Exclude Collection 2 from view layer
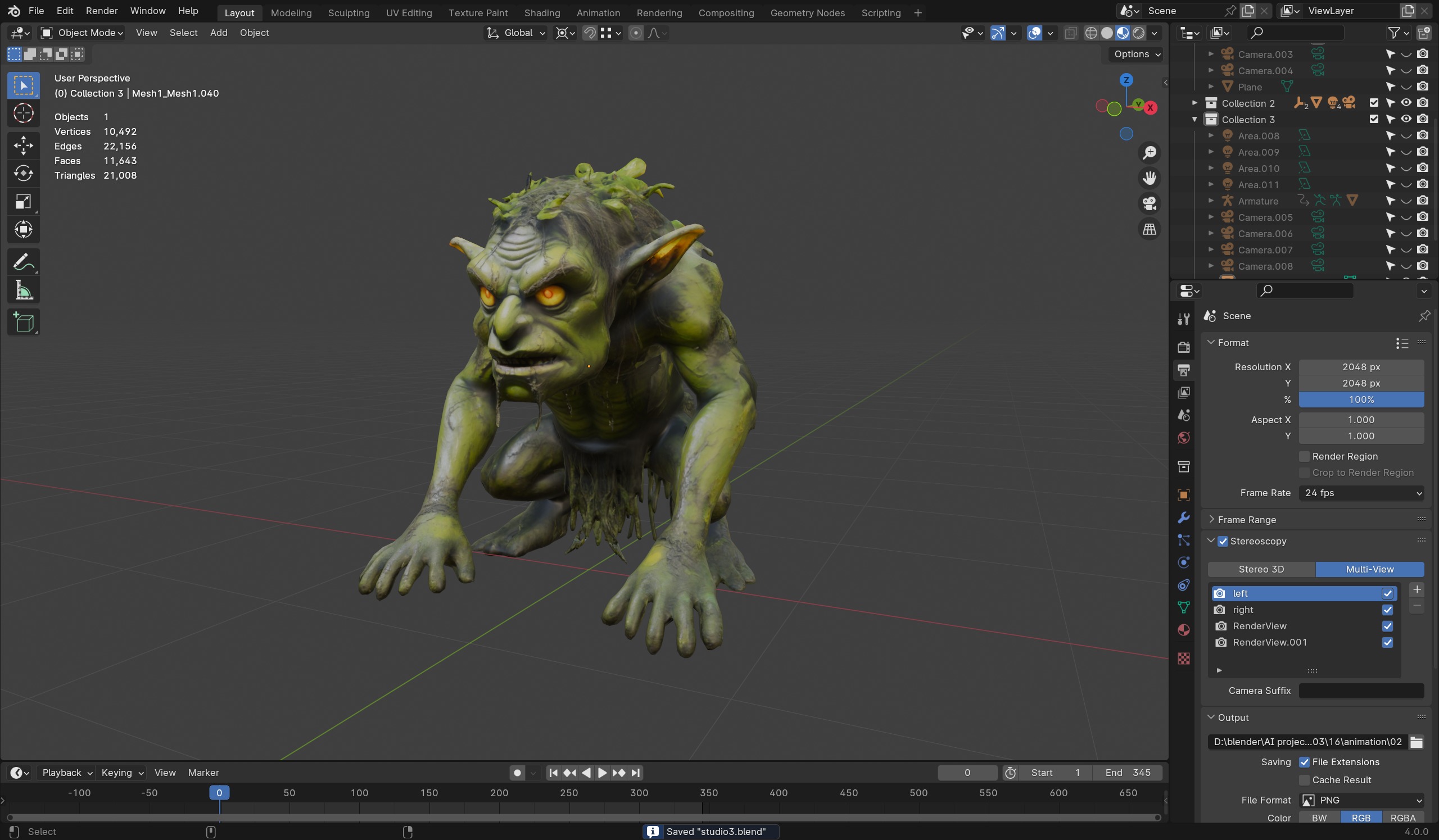 tap(1374, 103)
